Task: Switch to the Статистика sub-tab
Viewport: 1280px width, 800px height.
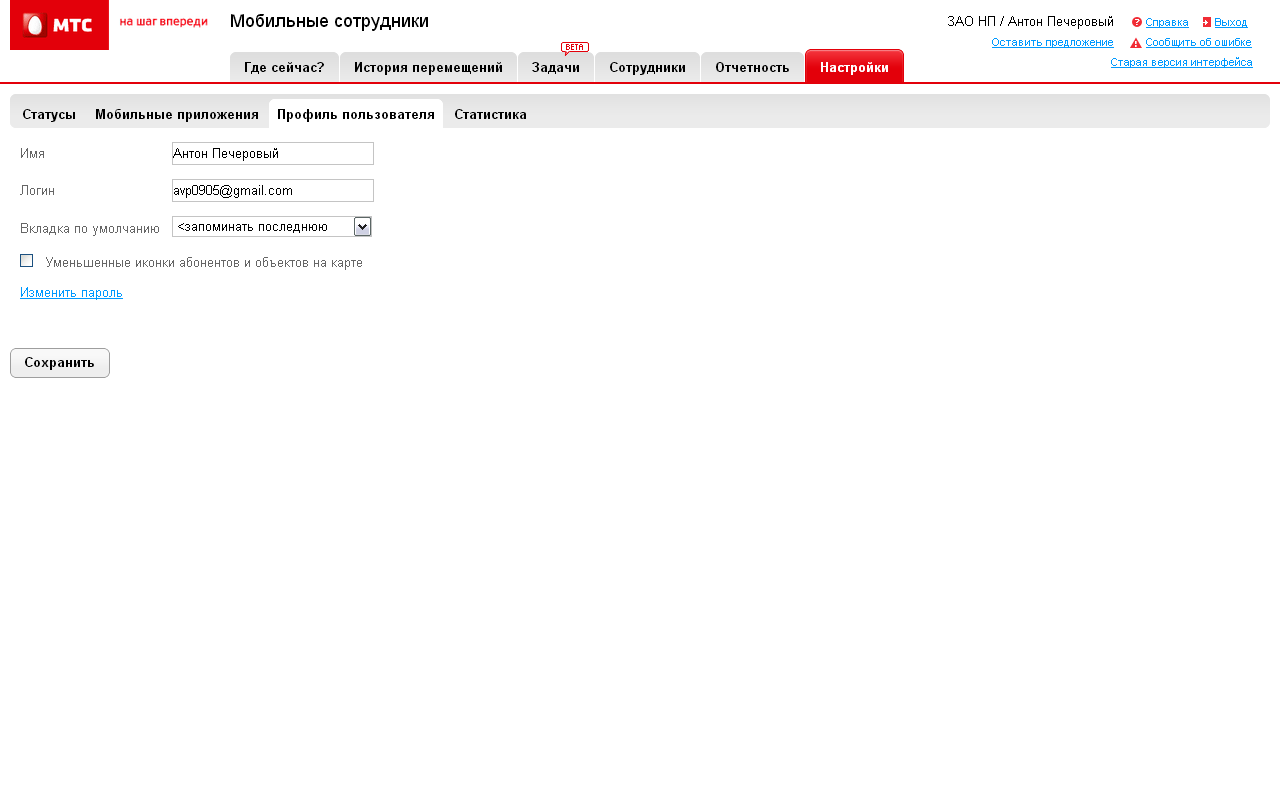Action: click(x=490, y=114)
